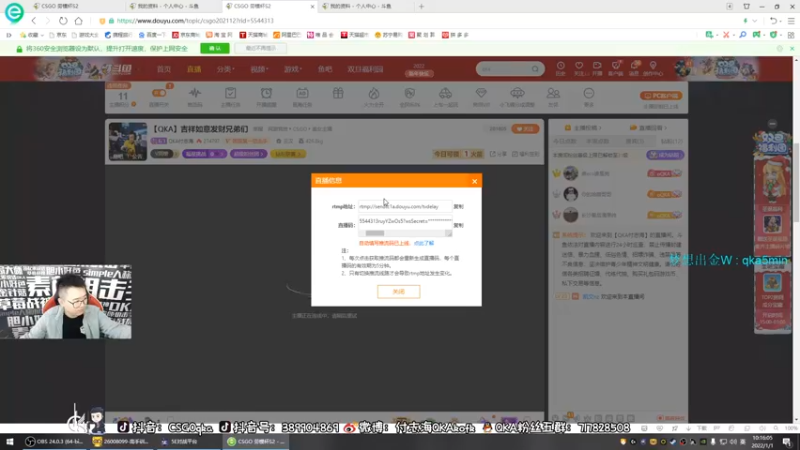Switch to OBS 24.0.3 in taskbar

[53, 442]
